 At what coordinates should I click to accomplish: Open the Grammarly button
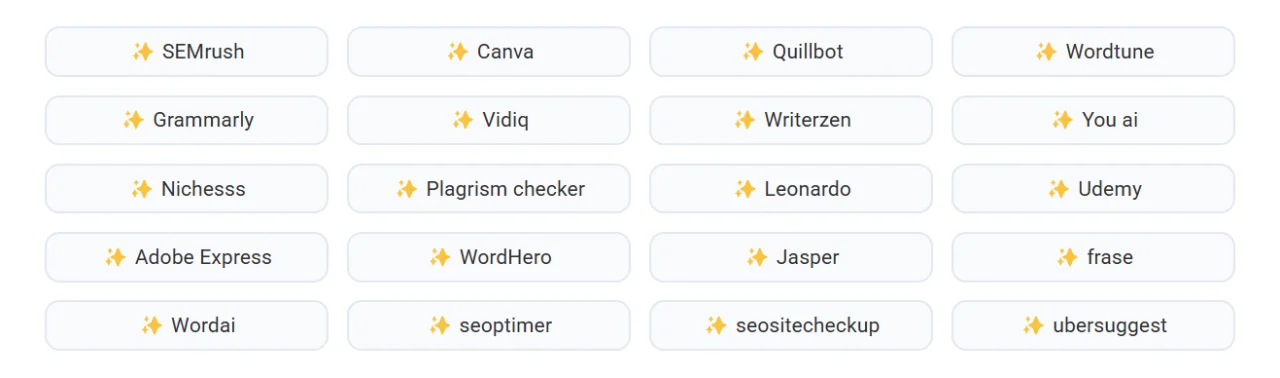click(187, 120)
